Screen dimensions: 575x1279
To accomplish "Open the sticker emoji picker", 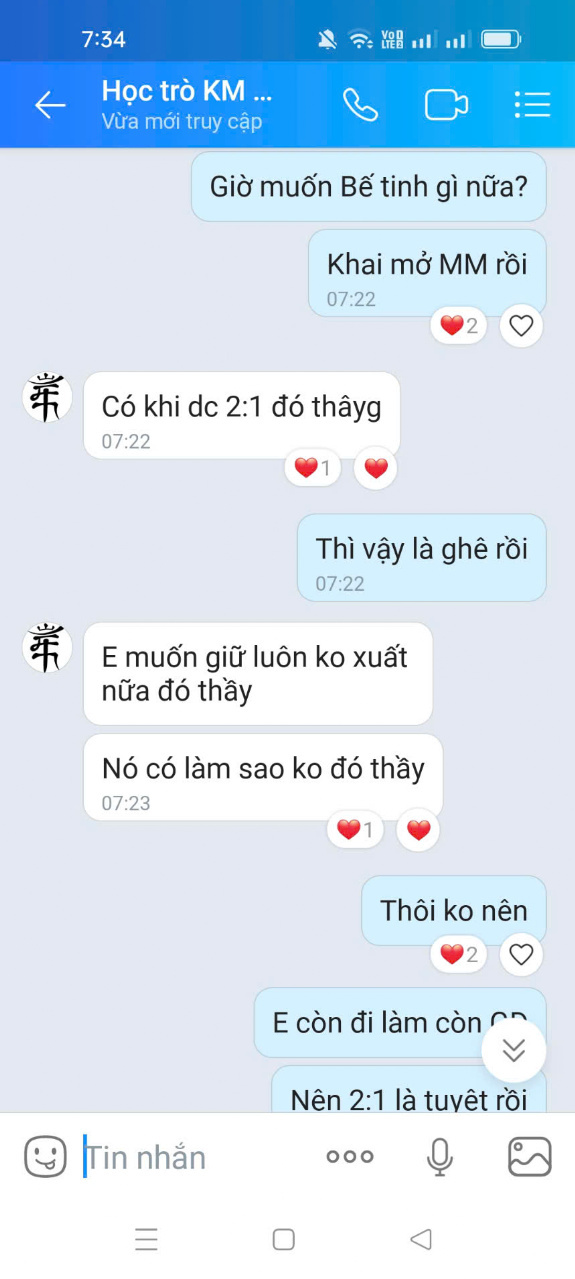I will pyautogui.click(x=45, y=1157).
